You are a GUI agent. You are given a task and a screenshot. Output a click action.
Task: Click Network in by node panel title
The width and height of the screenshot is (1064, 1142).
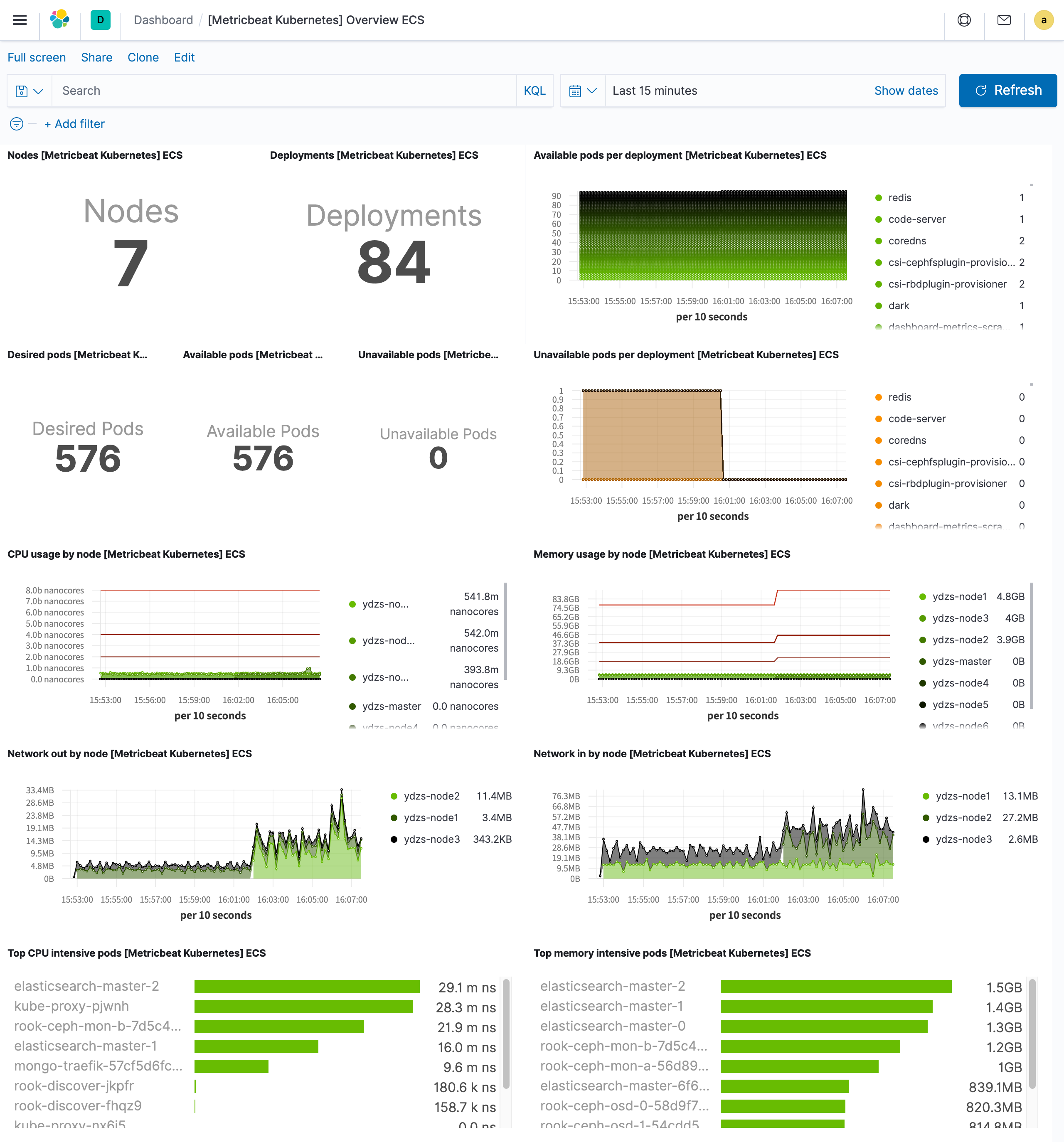point(652,754)
